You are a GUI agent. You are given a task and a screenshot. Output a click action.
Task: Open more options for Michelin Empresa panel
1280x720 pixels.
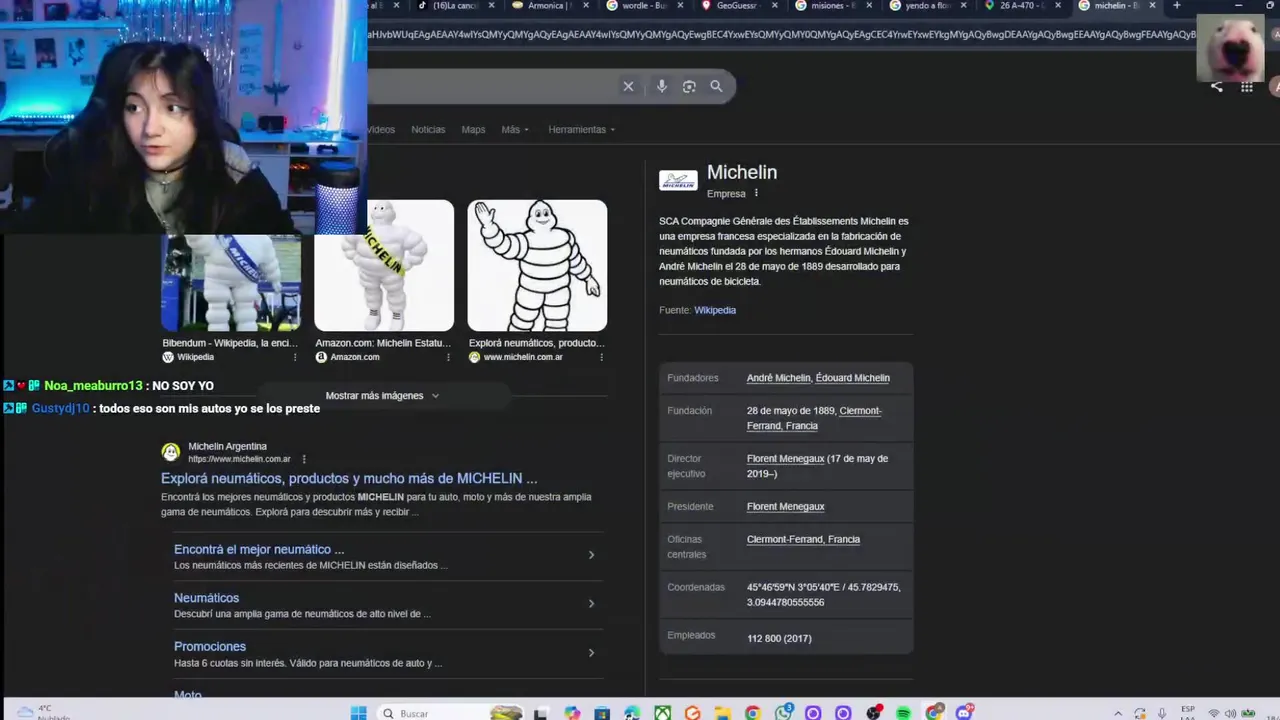[x=756, y=193]
